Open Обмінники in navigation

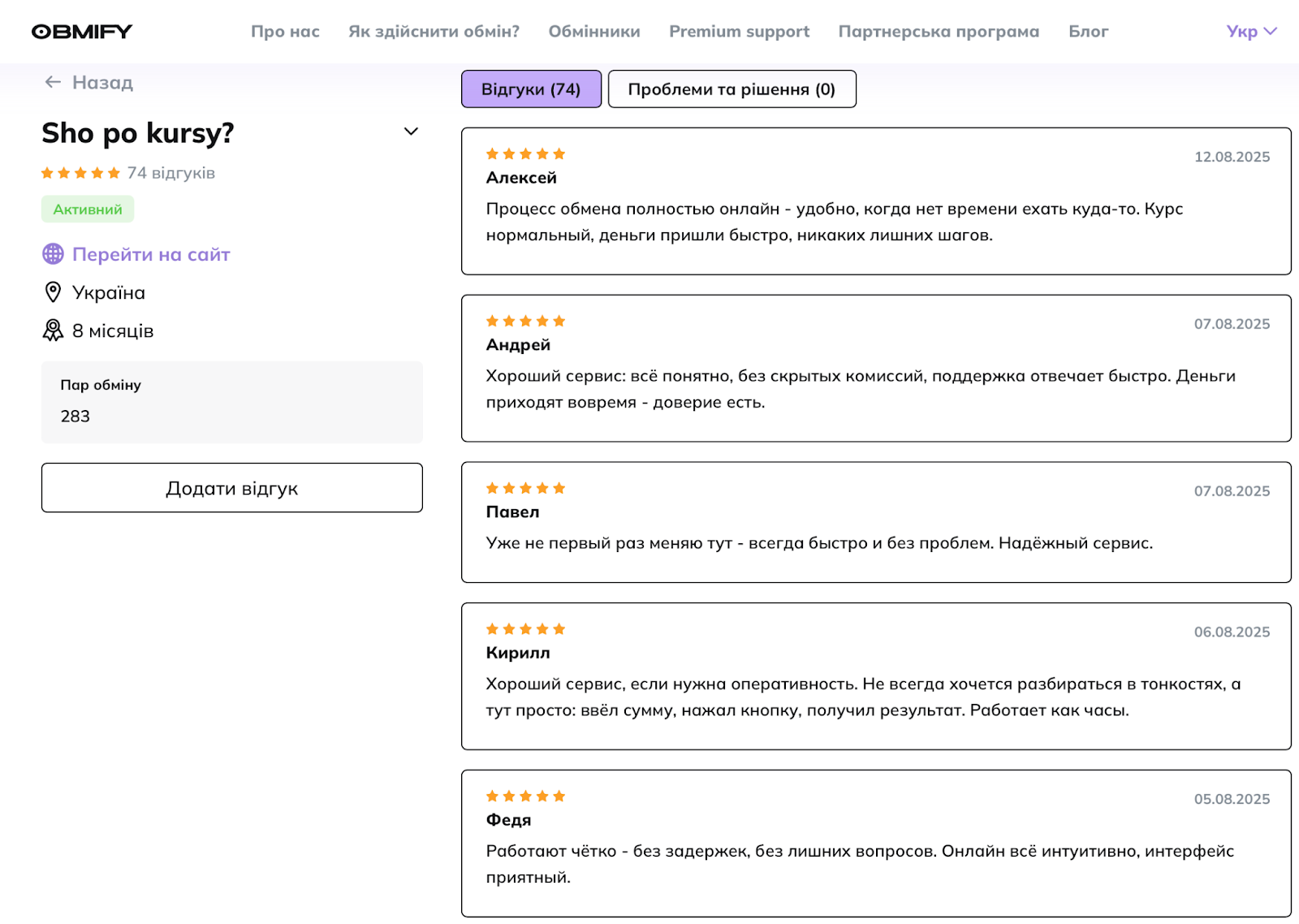pos(593,32)
